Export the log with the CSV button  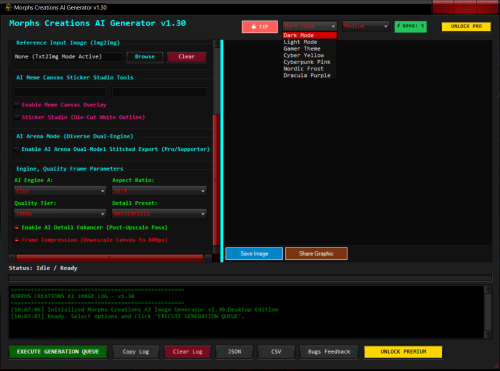(276, 352)
